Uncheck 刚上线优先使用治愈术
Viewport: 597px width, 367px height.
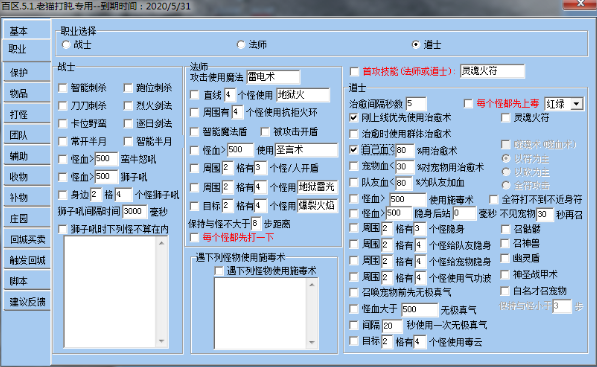click(354, 118)
